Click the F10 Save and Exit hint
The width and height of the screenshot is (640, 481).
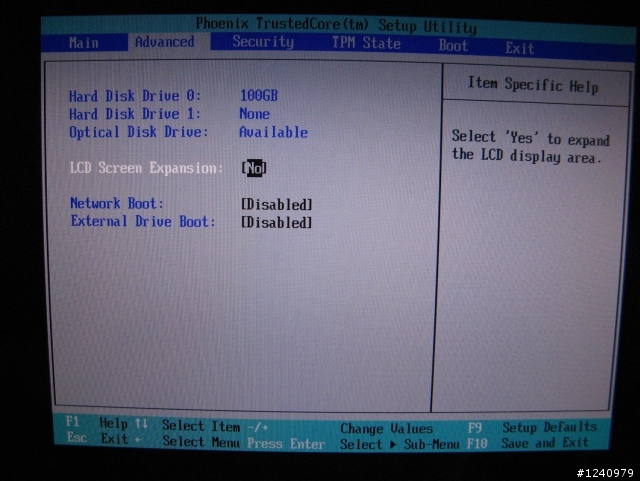click(528, 443)
